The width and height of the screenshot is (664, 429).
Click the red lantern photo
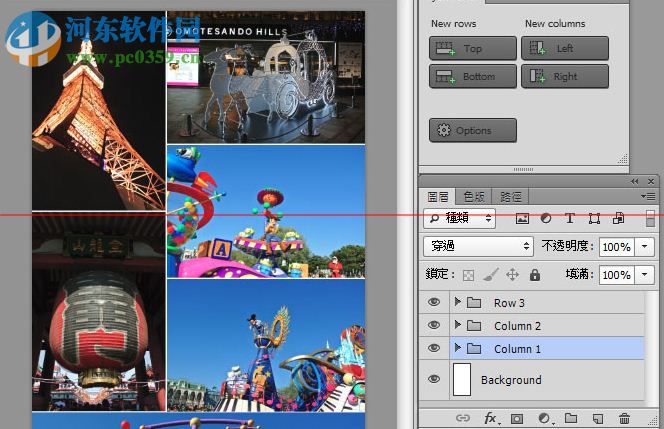tap(98, 311)
